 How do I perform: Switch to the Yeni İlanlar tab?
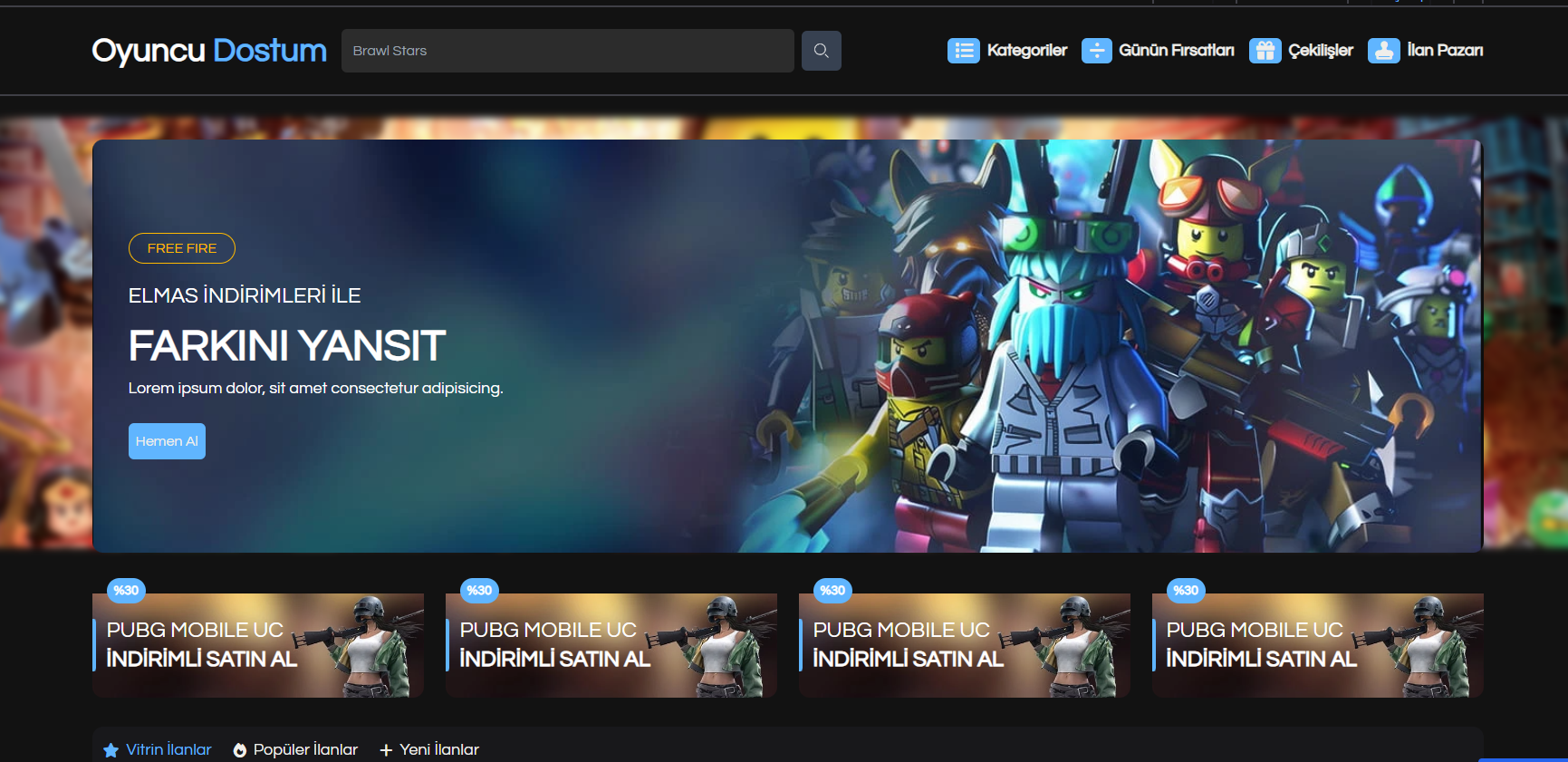(429, 749)
